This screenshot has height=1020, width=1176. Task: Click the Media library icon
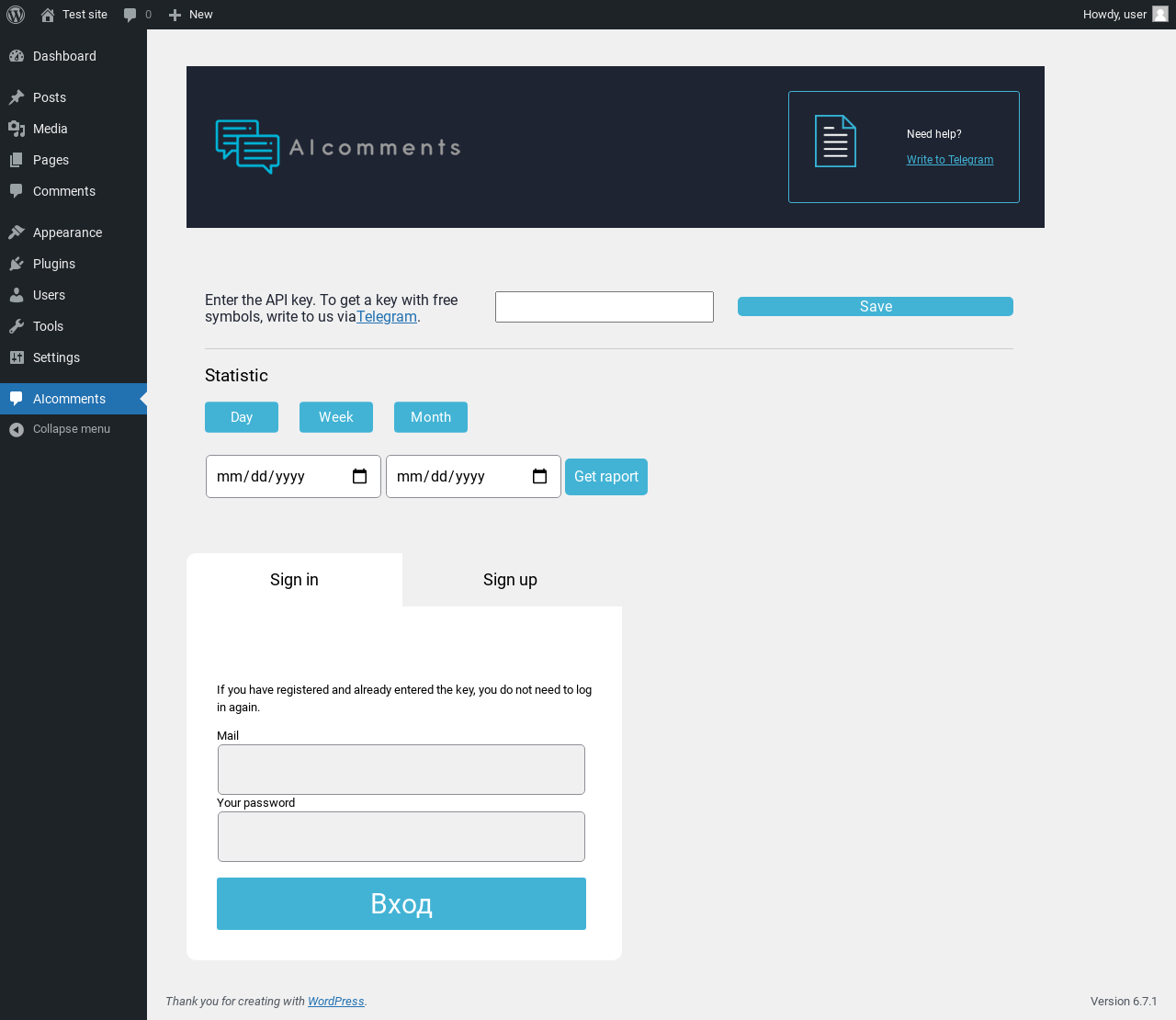tap(17, 129)
